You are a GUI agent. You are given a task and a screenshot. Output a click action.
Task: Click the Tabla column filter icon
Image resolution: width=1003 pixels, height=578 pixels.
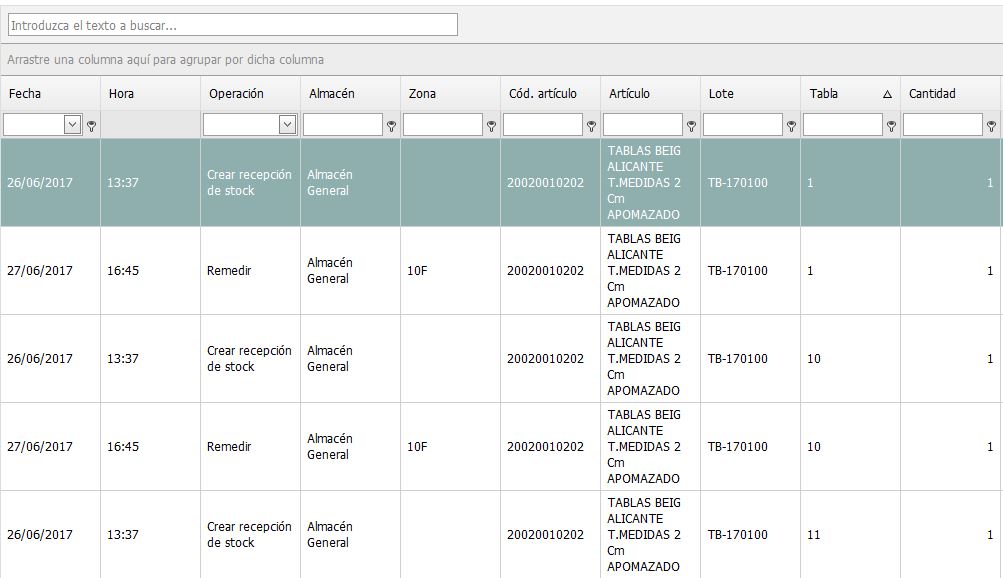pos(892,126)
